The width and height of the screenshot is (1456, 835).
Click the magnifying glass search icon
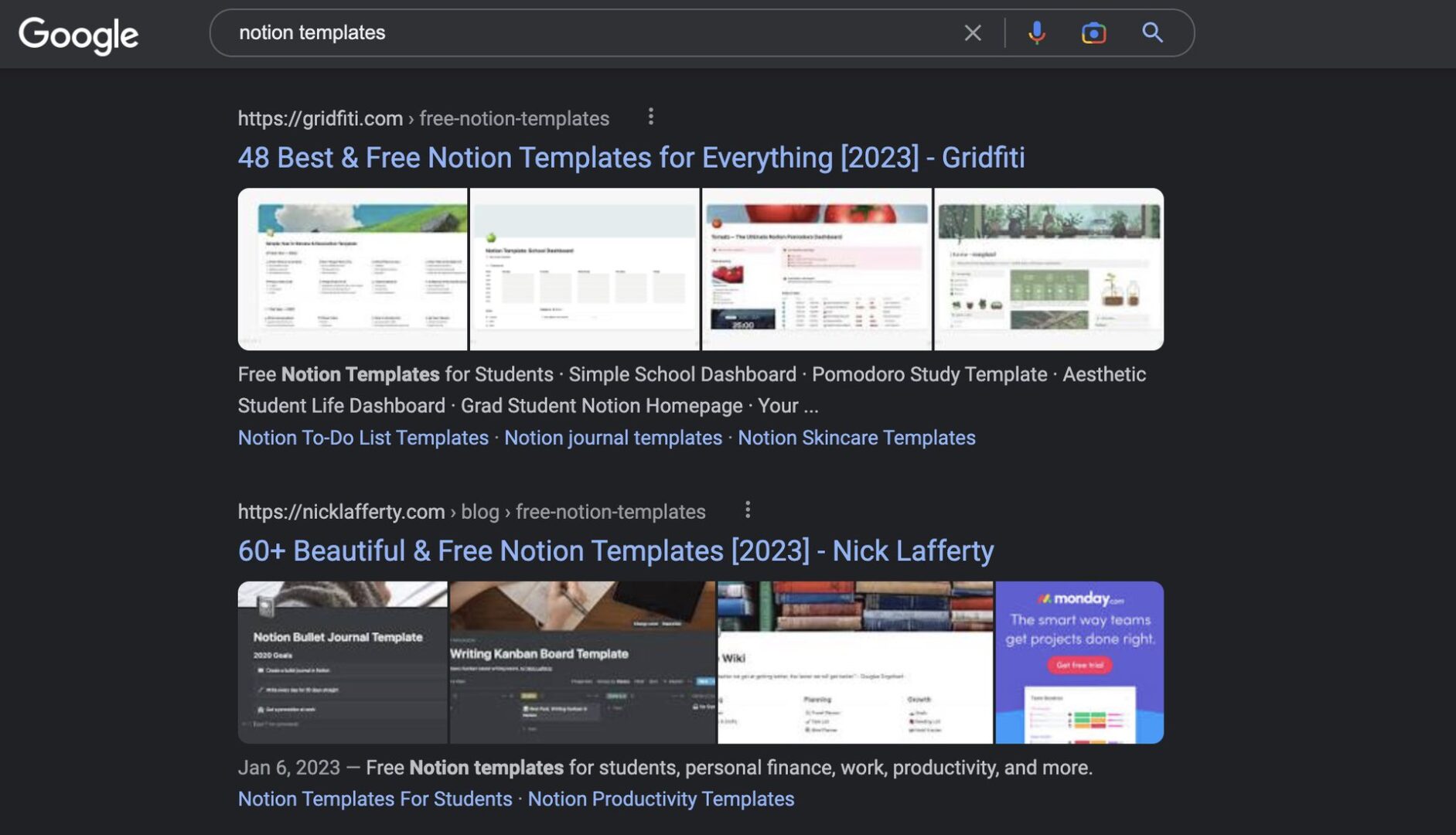[x=1151, y=32]
